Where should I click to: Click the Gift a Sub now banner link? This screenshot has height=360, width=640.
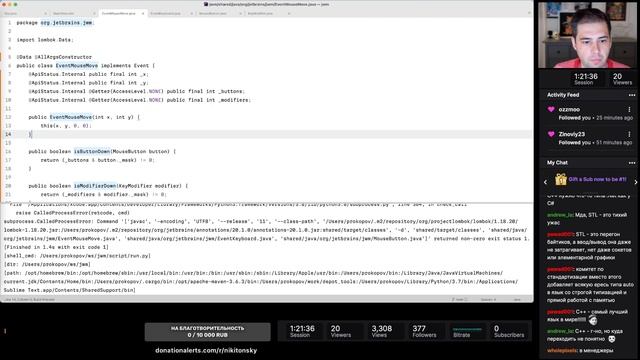click(597, 179)
